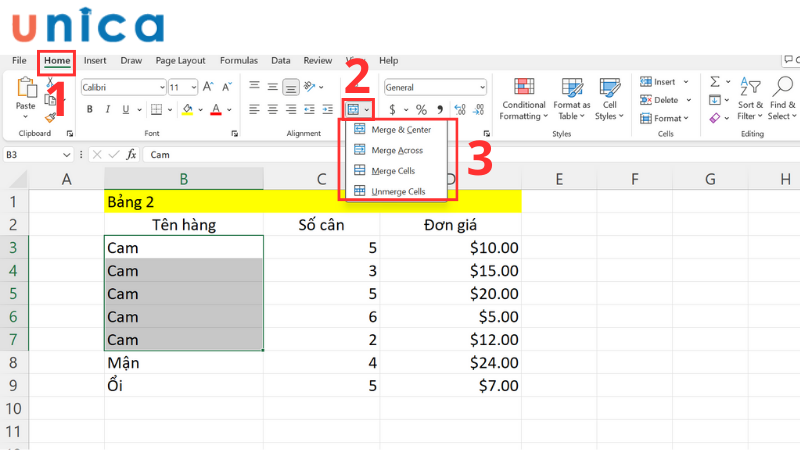Expand the General number format dropdown
The width and height of the screenshot is (800, 450).
point(481,87)
